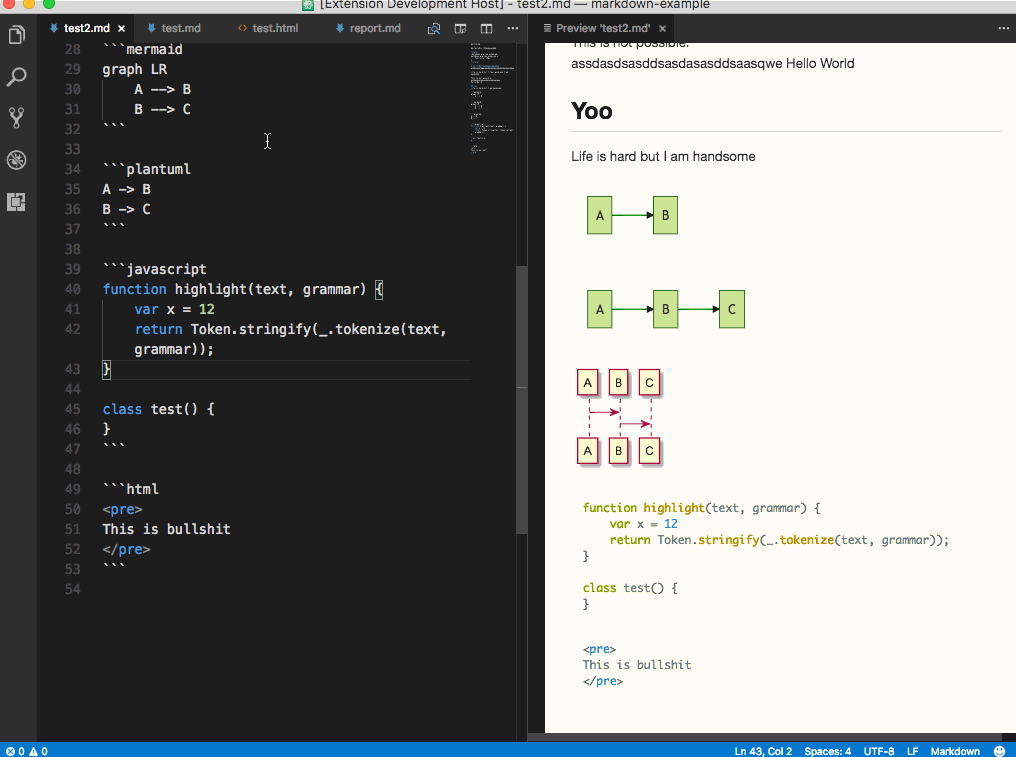Switch to the test.html tab

click(275, 29)
